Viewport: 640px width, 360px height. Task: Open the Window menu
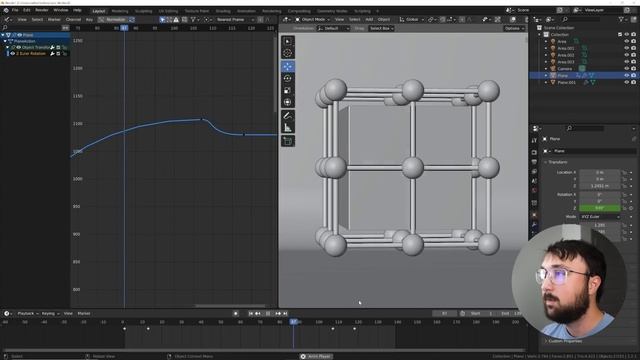[x=61, y=10]
